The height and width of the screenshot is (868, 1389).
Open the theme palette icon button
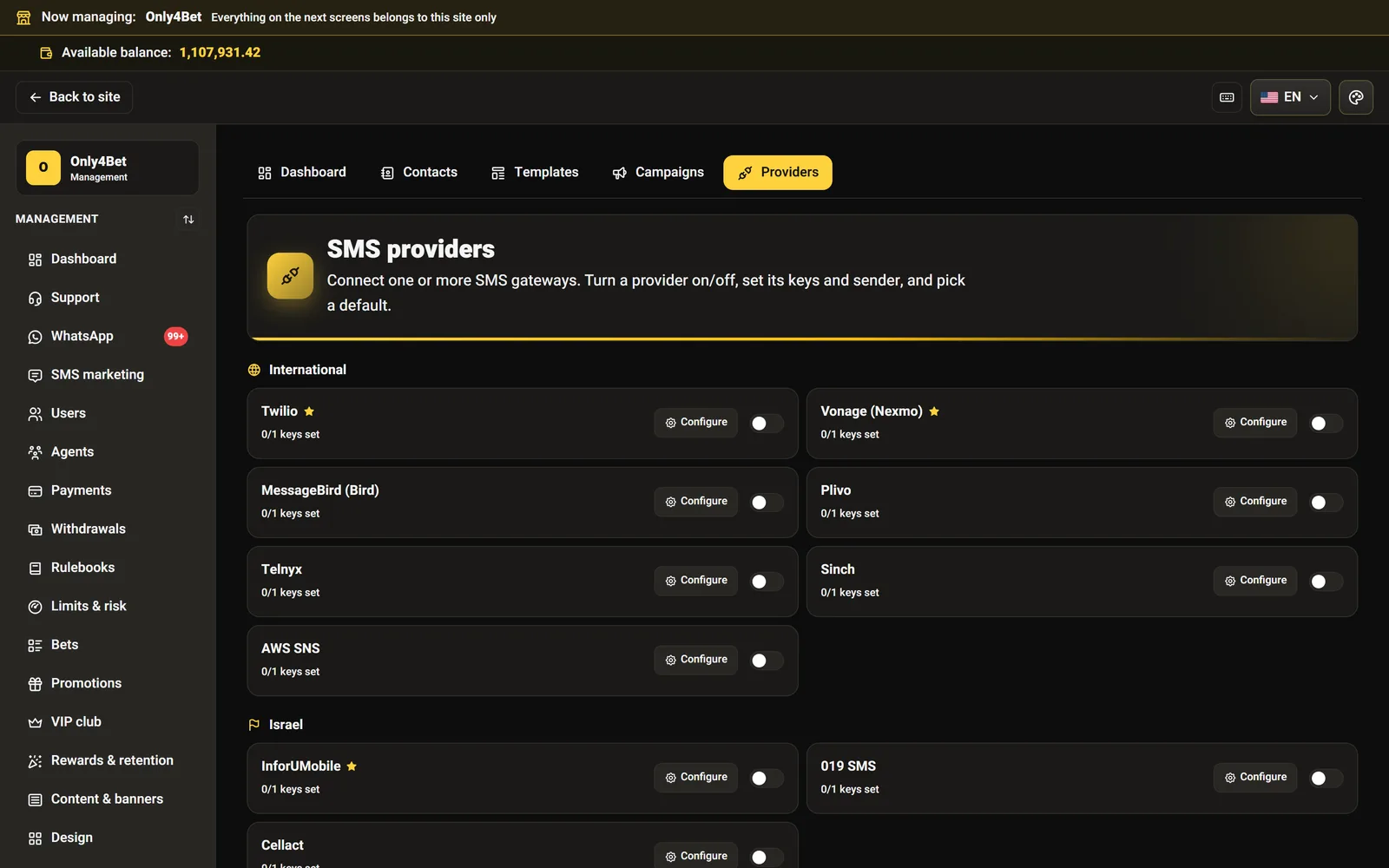pyautogui.click(x=1356, y=97)
